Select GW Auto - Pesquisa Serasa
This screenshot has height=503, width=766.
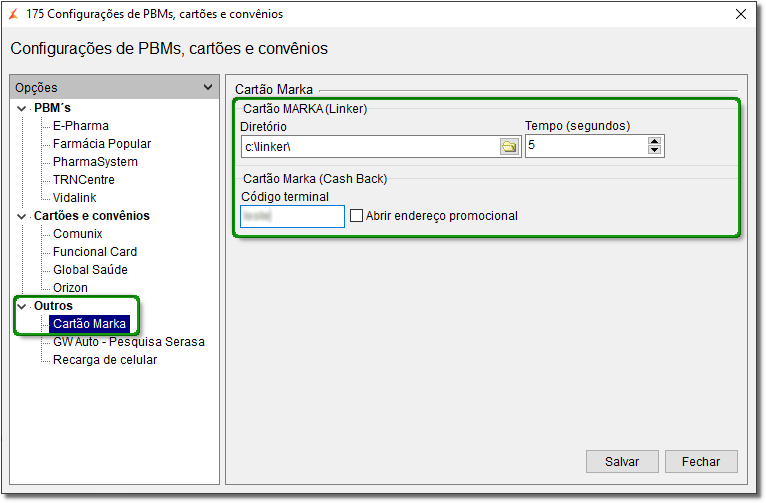tap(129, 342)
